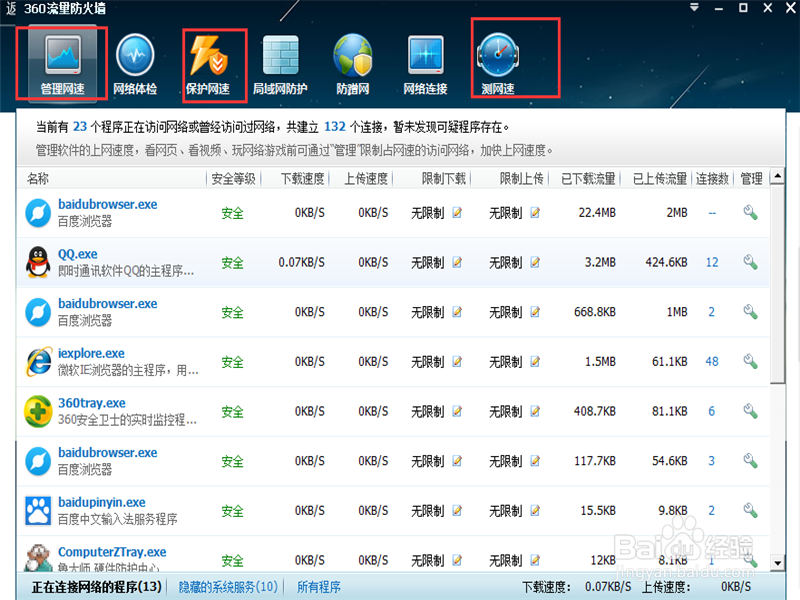The height and width of the screenshot is (600, 800).
Task: Switch to 正在连接网络的程序(13) tab
Action: click(x=96, y=587)
